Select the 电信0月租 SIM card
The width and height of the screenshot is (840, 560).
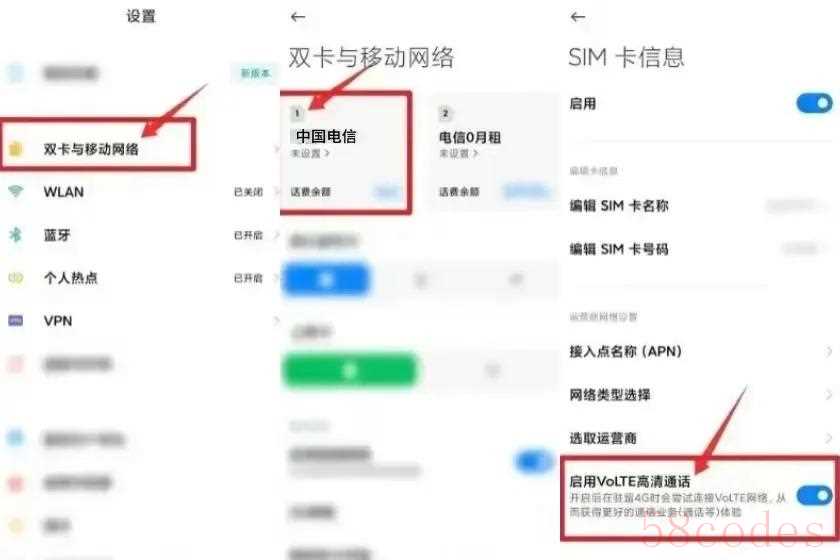[492, 153]
